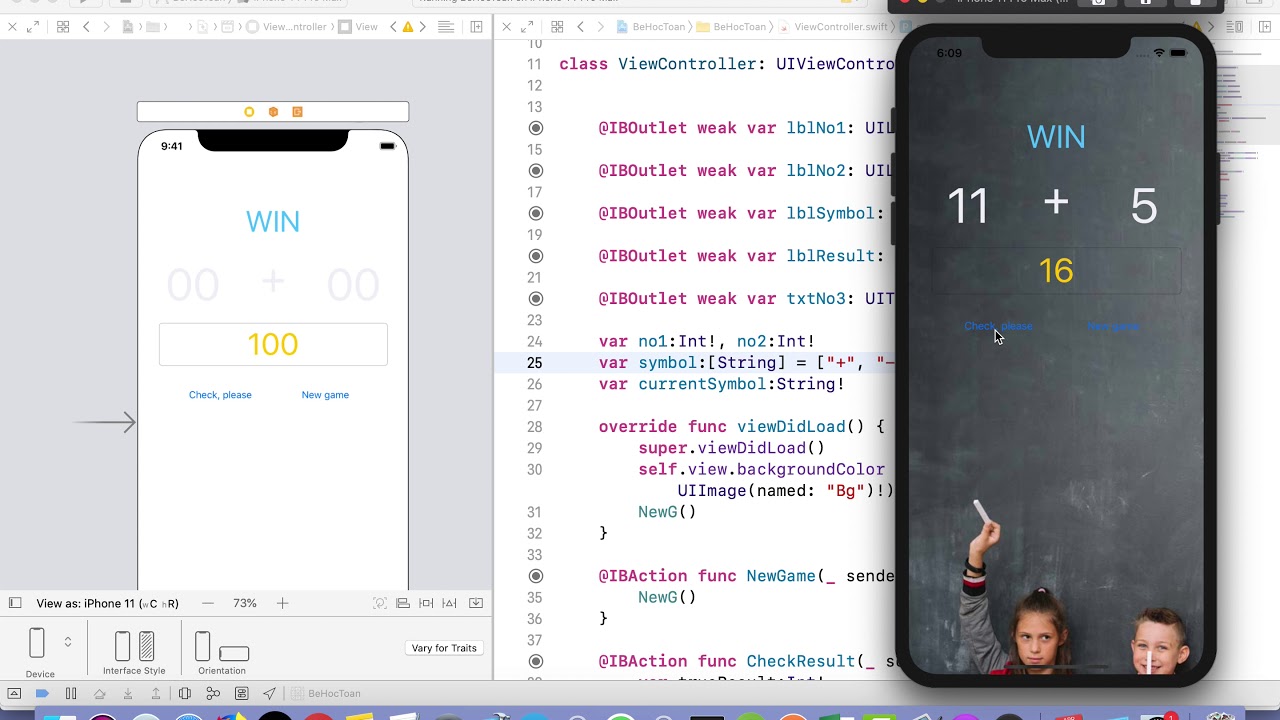Close the code editor pane
This screenshot has height=720, width=1280.
click(507, 27)
